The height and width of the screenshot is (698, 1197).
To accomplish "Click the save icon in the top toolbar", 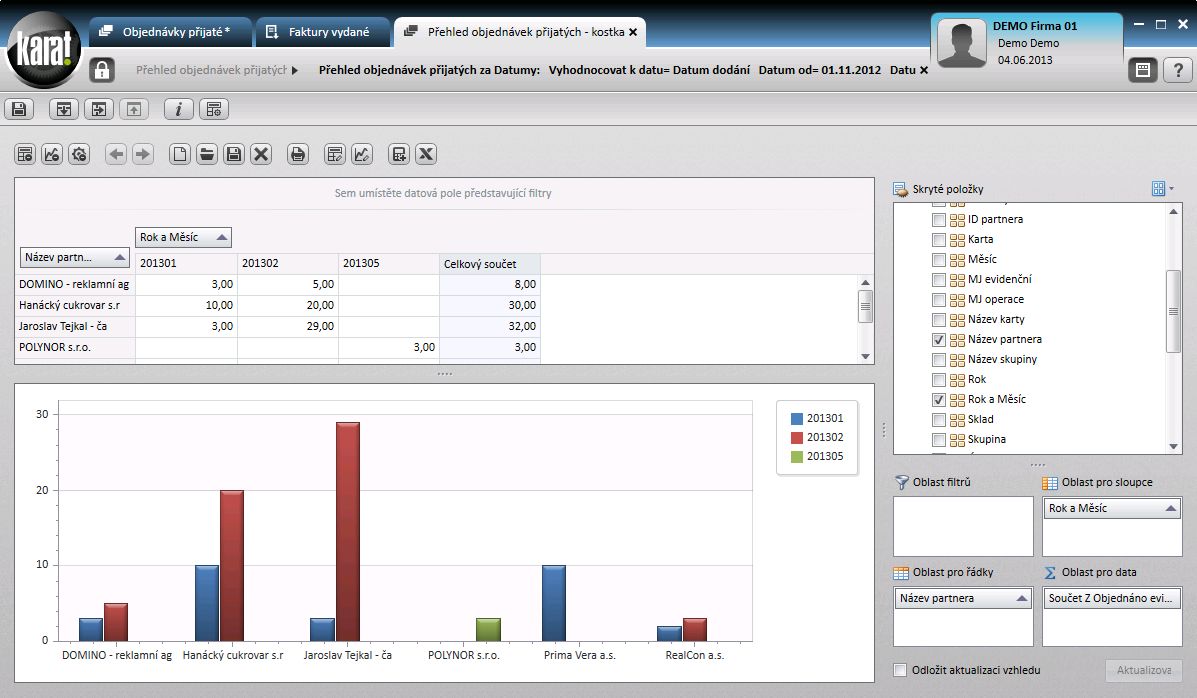I will pos(19,109).
